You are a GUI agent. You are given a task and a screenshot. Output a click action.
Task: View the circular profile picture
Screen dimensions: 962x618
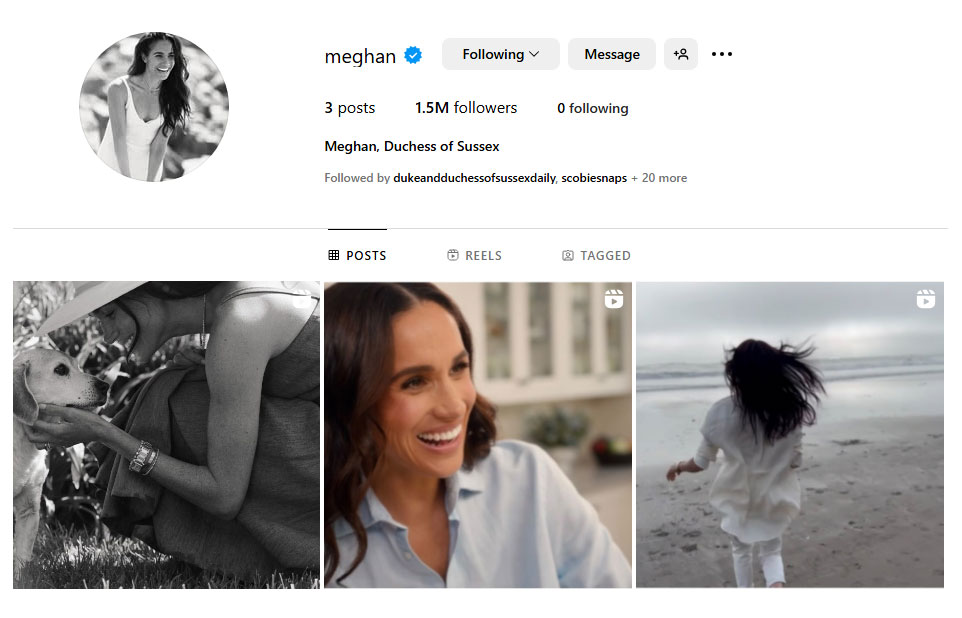point(154,107)
